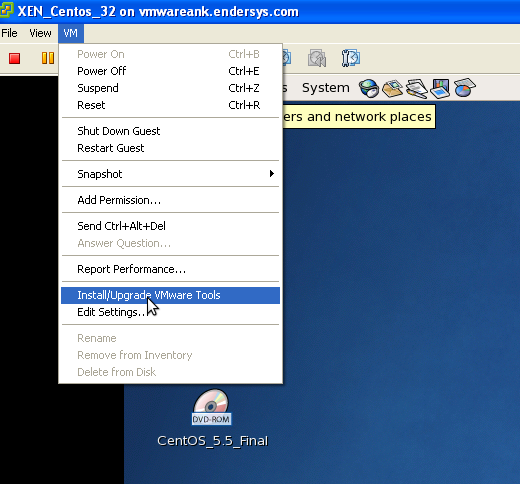
Task: Open the web browser globe launcher icon
Action: [369, 88]
